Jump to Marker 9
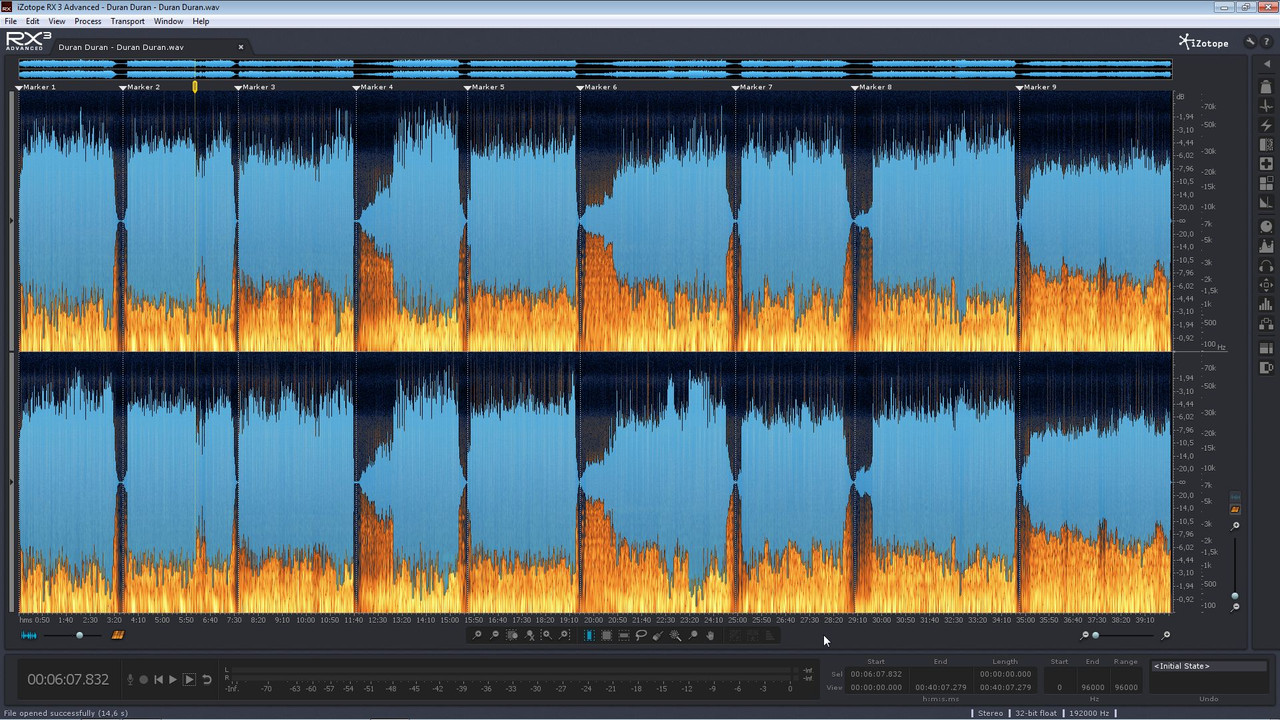Viewport: 1280px width, 720px height. pos(1036,87)
